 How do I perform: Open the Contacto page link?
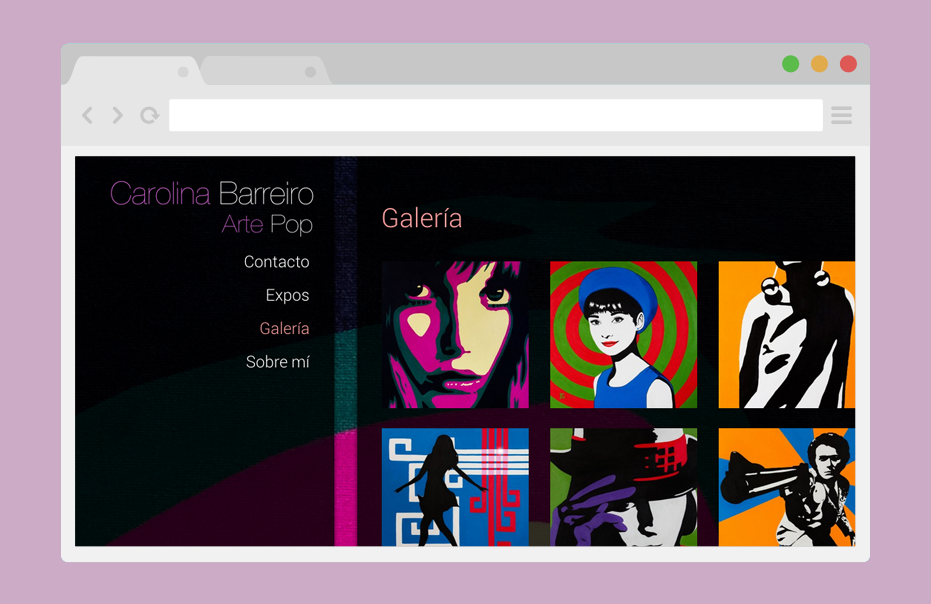[277, 262]
